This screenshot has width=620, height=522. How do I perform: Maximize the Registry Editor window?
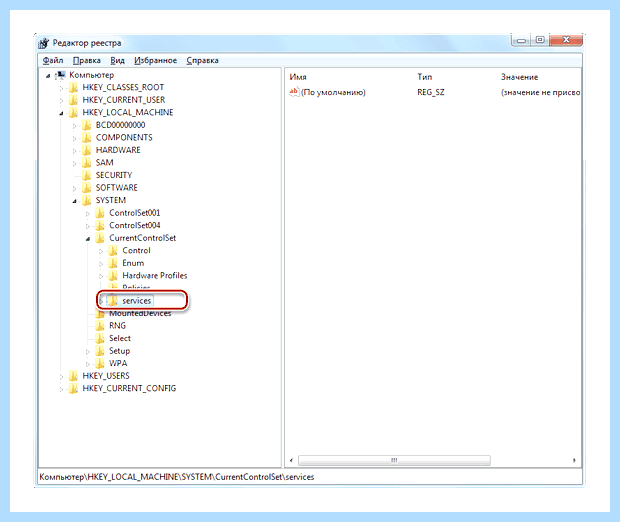coord(540,40)
